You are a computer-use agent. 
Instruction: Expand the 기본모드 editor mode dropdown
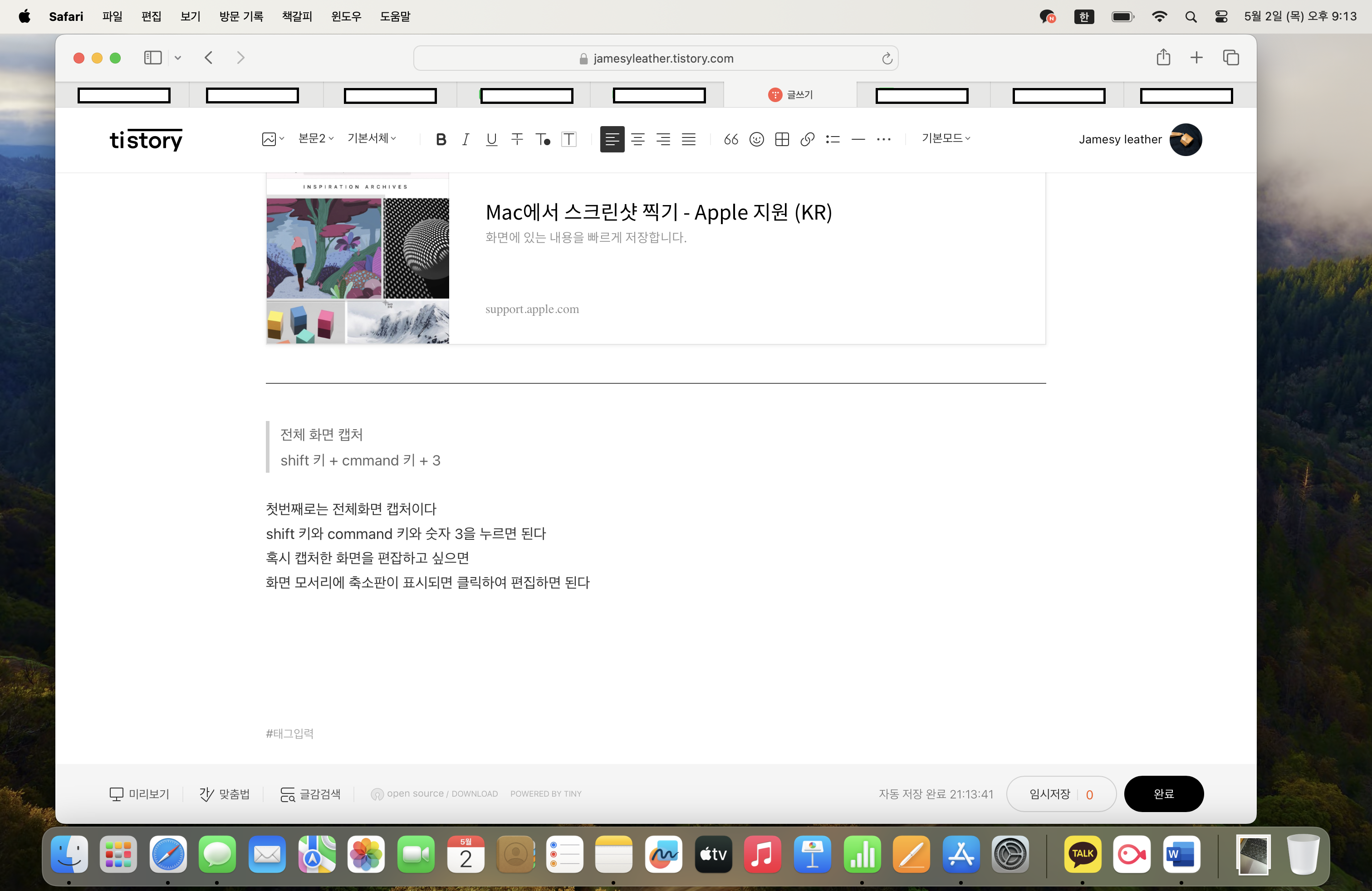946,138
